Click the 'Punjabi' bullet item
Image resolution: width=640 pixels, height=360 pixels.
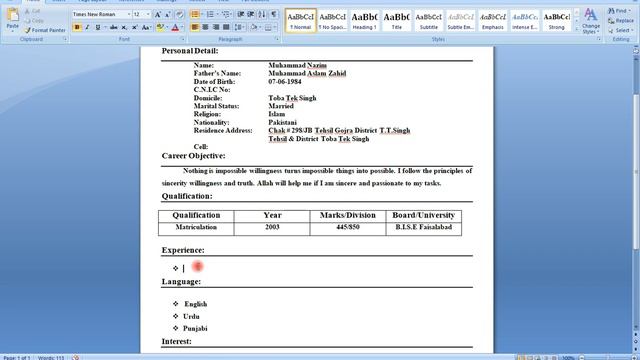[195, 328]
